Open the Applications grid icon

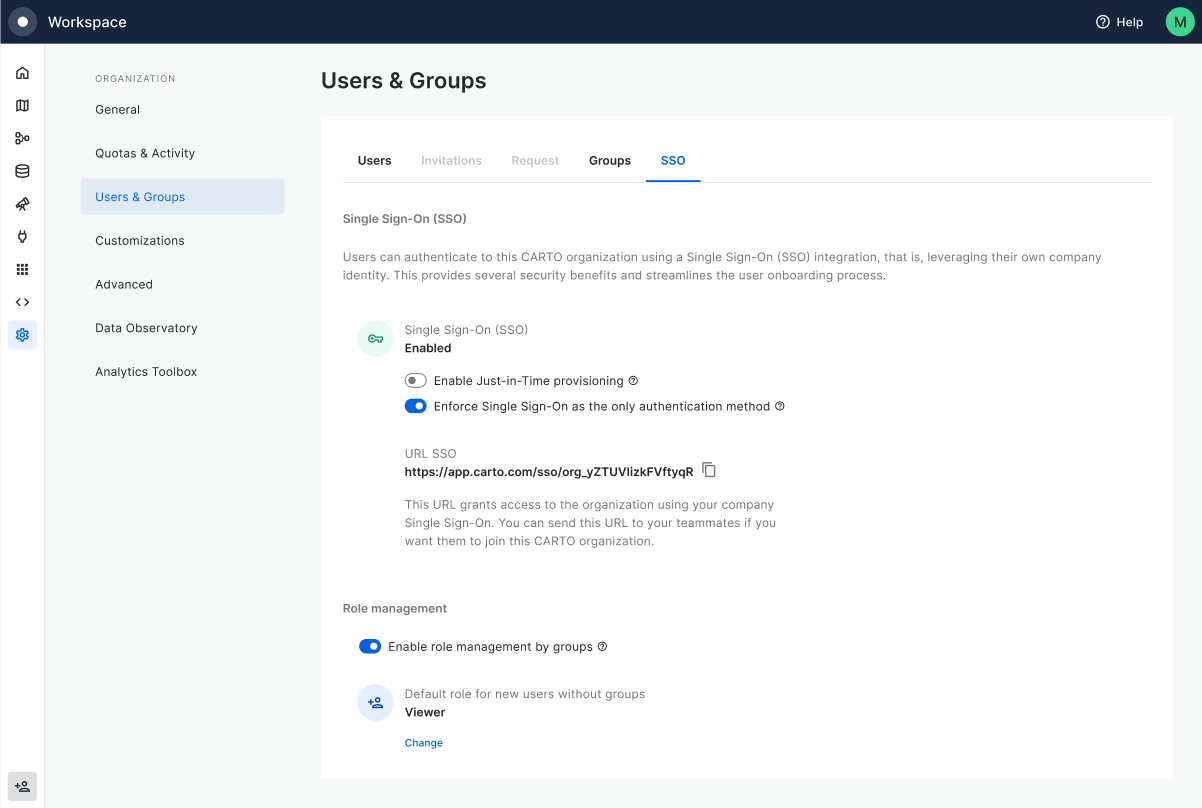[22, 269]
